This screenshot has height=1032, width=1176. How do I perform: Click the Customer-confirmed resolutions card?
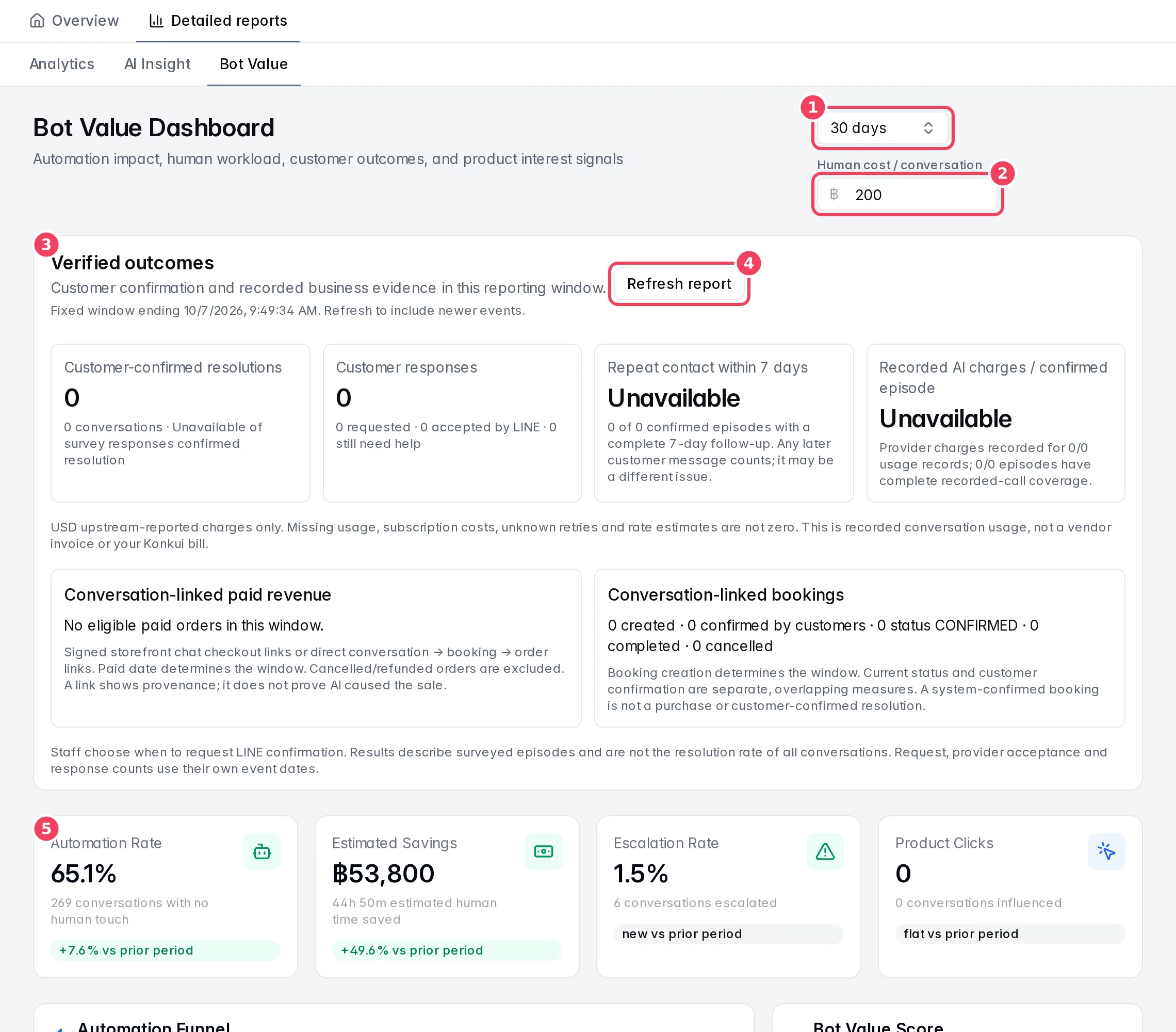[180, 423]
